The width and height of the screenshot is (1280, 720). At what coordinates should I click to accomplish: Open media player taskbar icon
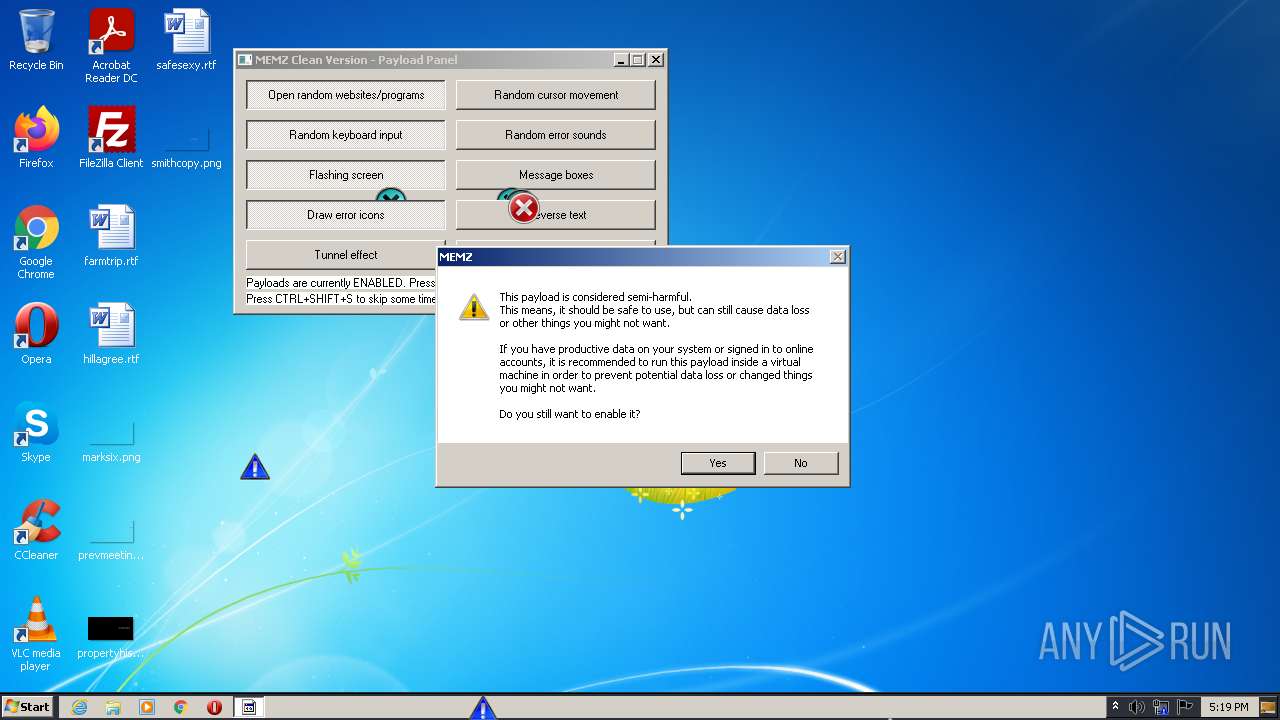tap(147, 707)
